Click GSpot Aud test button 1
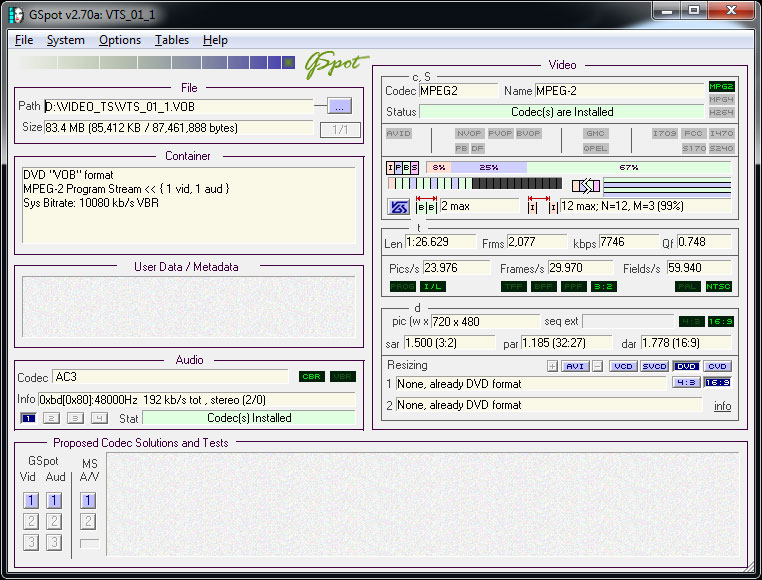762x580 pixels. click(x=54, y=500)
